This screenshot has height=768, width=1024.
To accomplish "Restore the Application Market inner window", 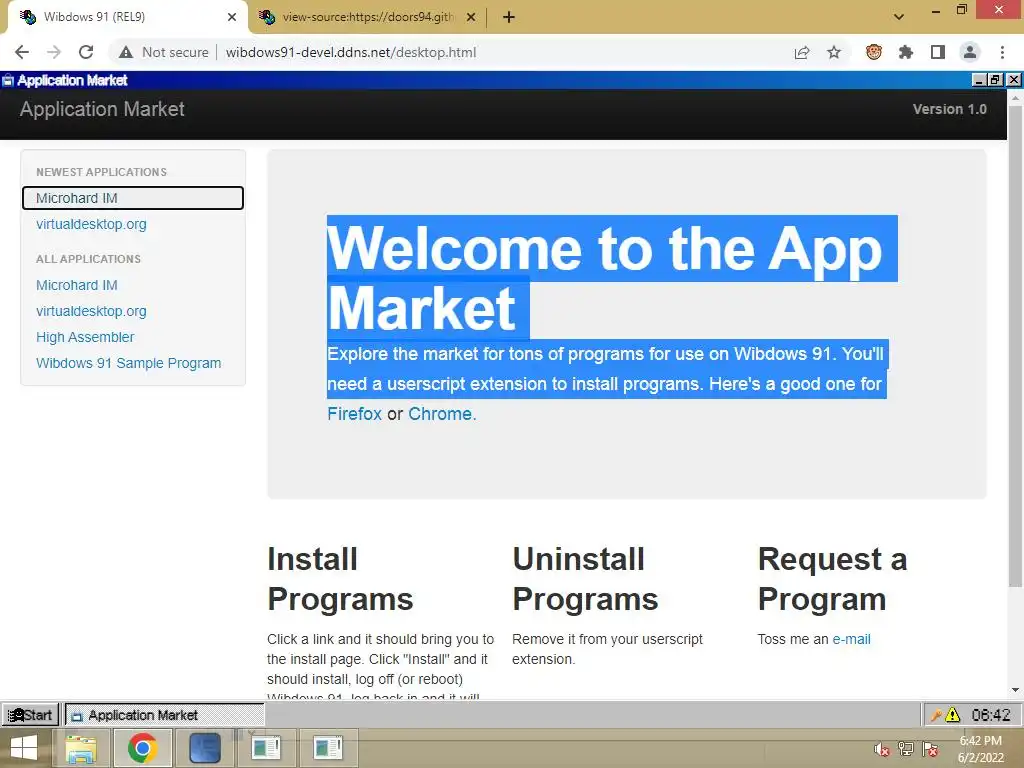I will pos(995,80).
